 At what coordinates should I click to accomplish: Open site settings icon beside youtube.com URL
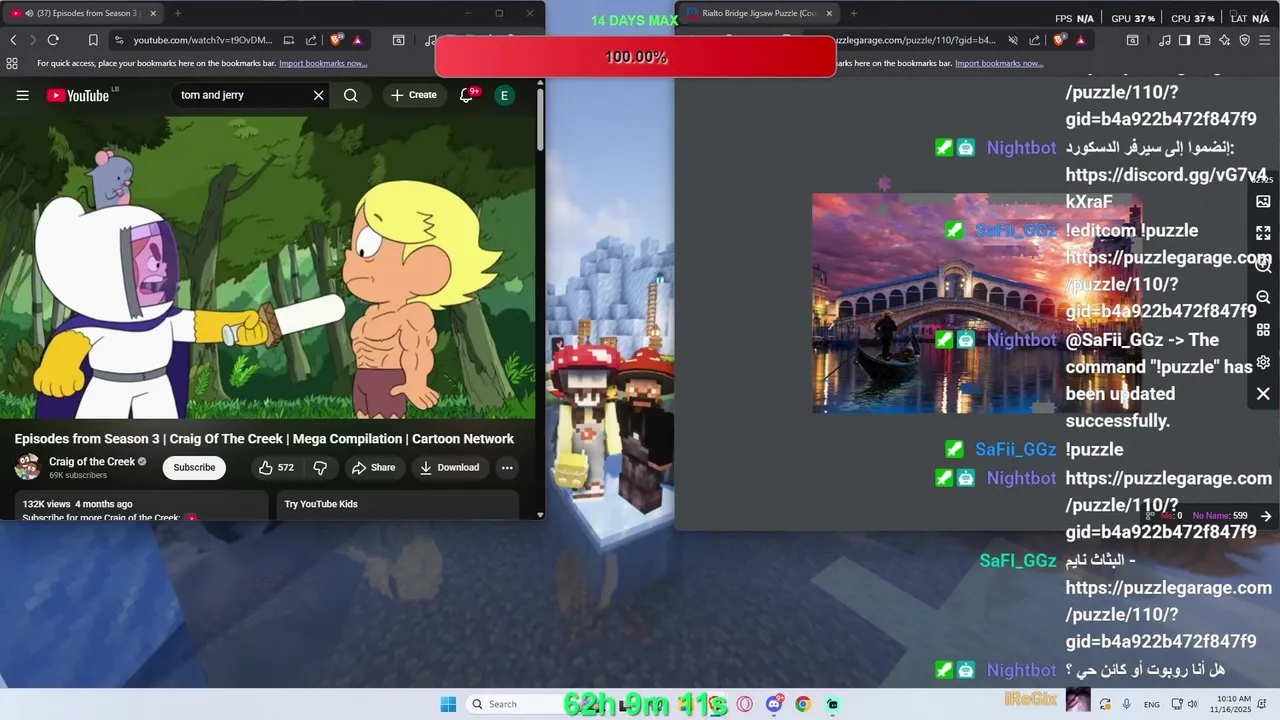(x=119, y=40)
